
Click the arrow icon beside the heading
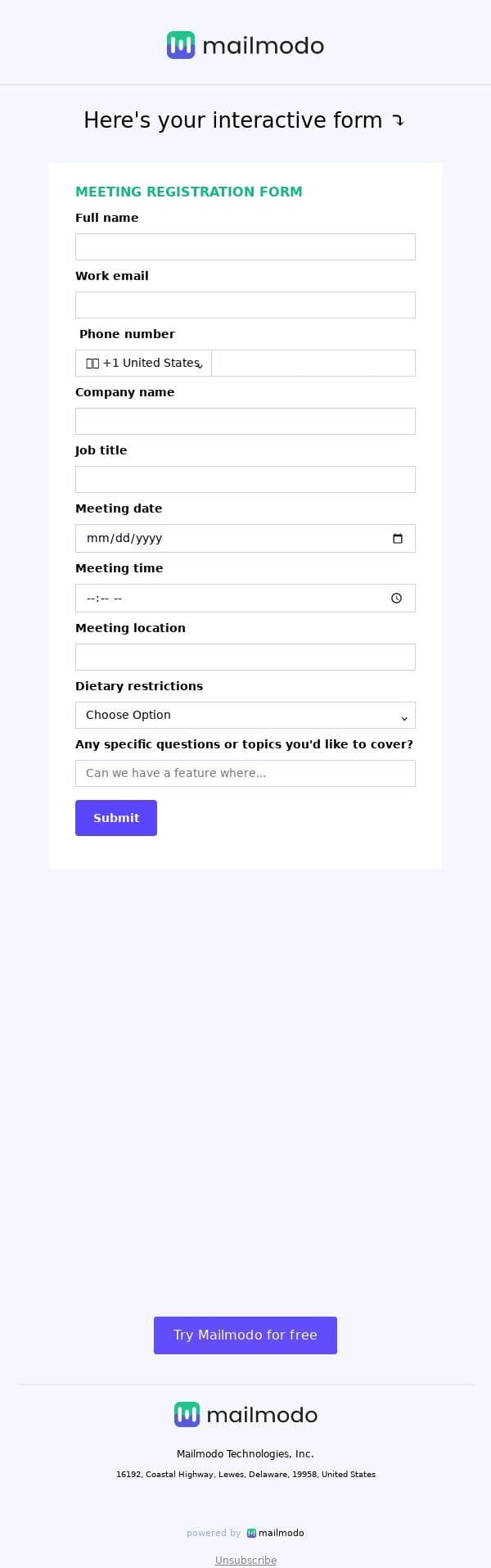pyautogui.click(x=399, y=121)
